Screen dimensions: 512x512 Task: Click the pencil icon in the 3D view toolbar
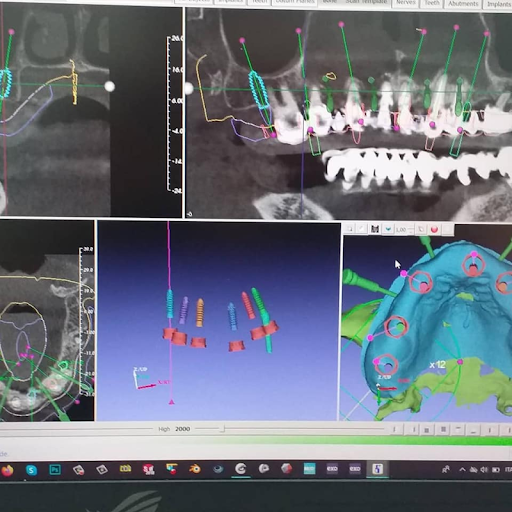click(362, 229)
